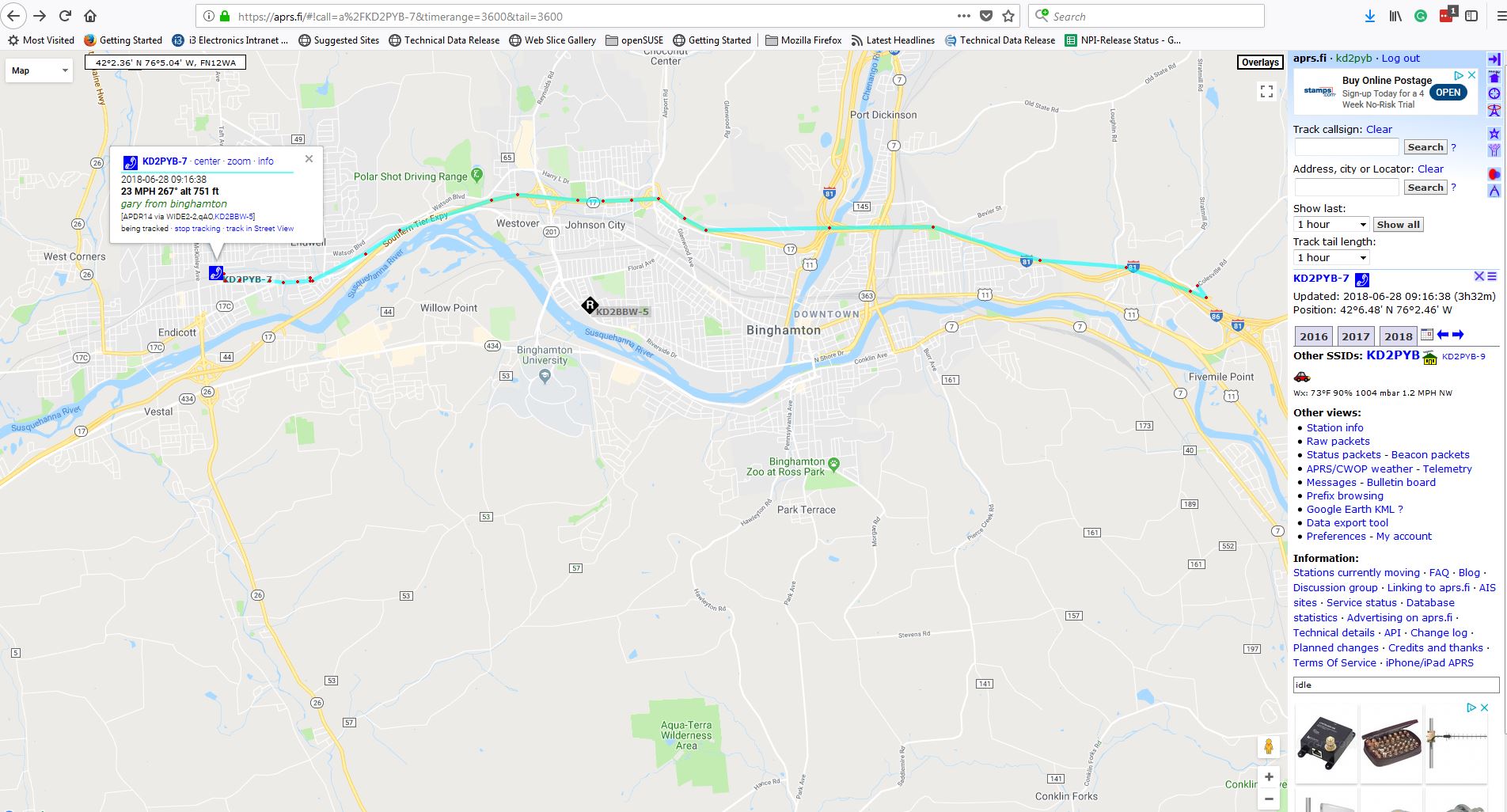
Task: Open the Raw packets link
Action: [x=1338, y=441]
